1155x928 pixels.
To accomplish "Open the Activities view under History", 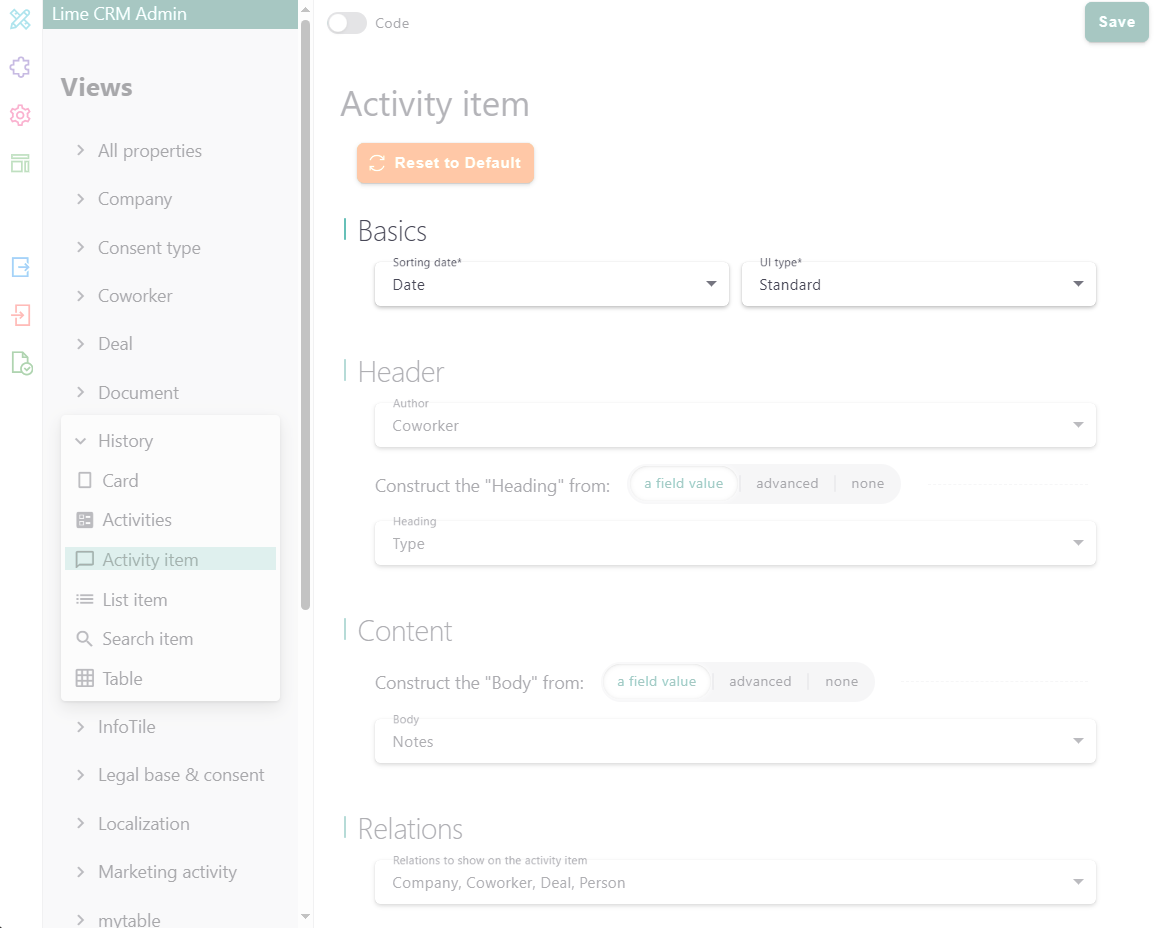I will click(x=137, y=520).
